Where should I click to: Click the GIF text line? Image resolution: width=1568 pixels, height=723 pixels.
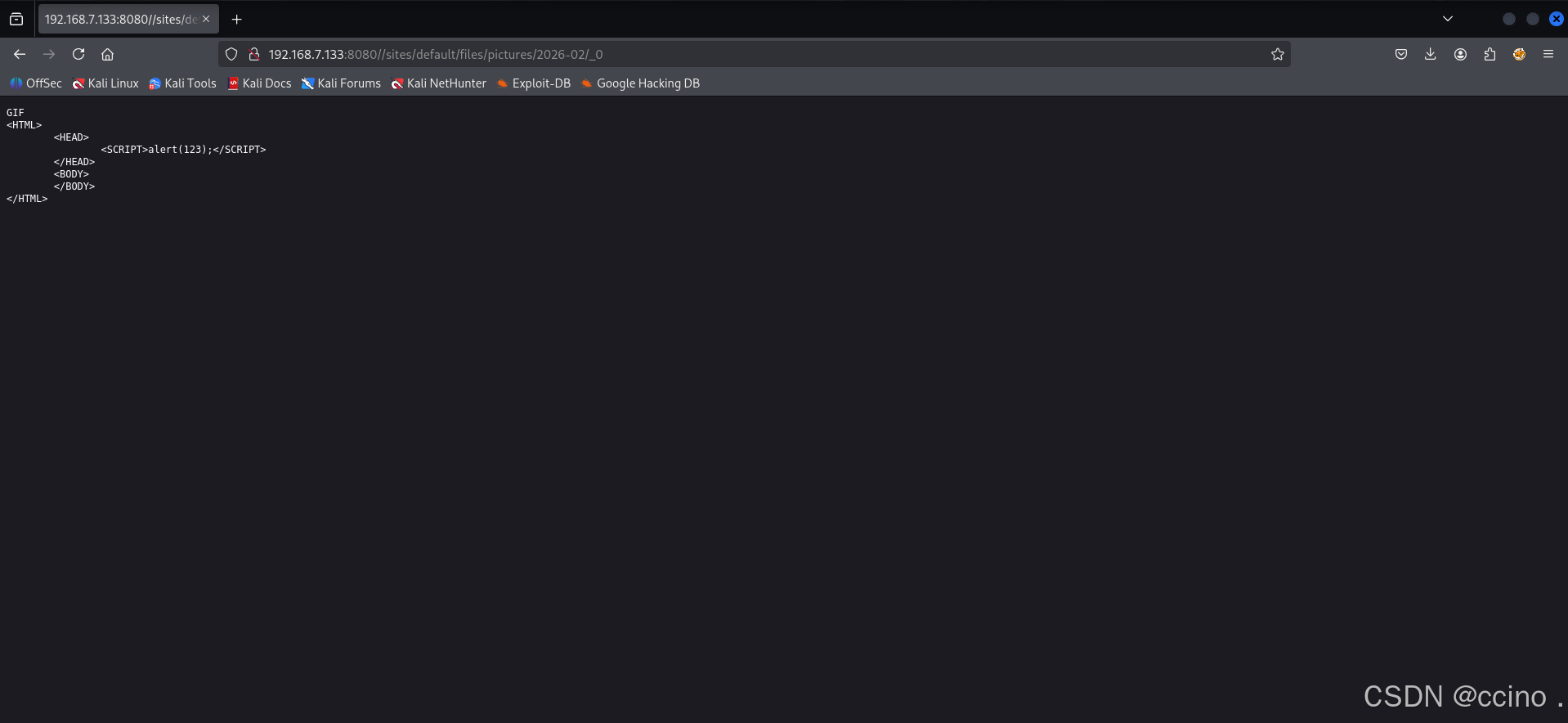[x=16, y=113]
